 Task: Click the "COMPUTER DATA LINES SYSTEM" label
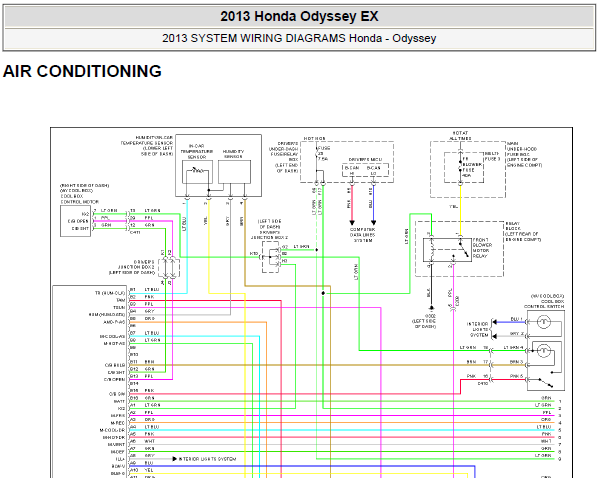point(362,235)
